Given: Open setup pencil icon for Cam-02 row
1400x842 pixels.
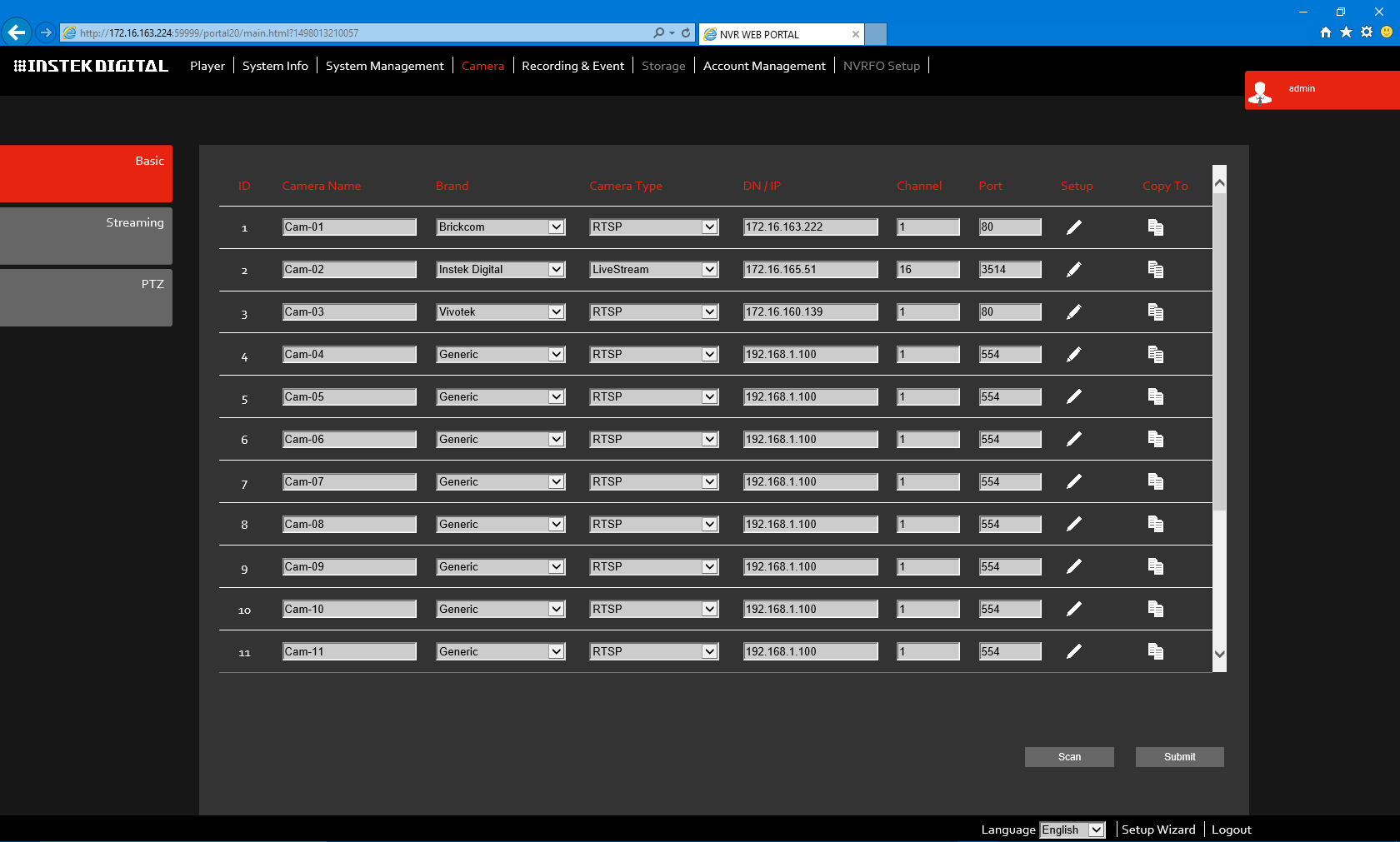Looking at the screenshot, I should (x=1074, y=270).
